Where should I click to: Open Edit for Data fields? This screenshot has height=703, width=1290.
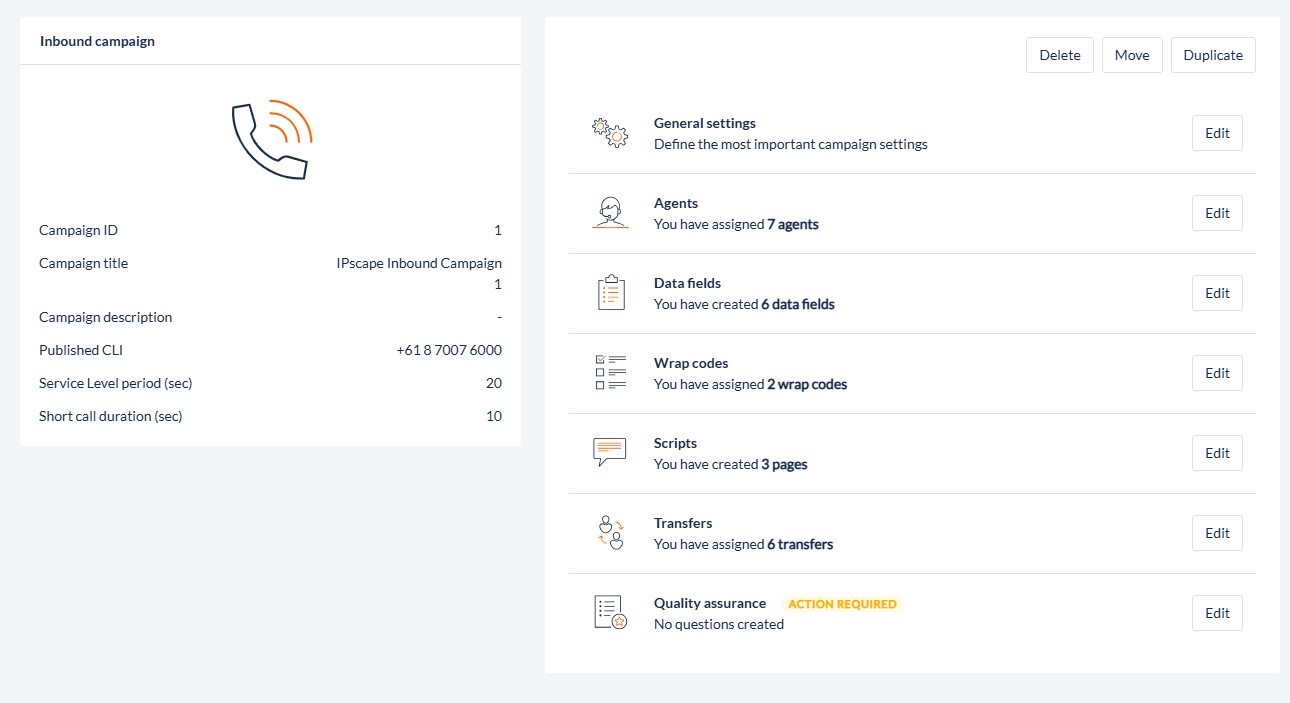pyautogui.click(x=1217, y=293)
